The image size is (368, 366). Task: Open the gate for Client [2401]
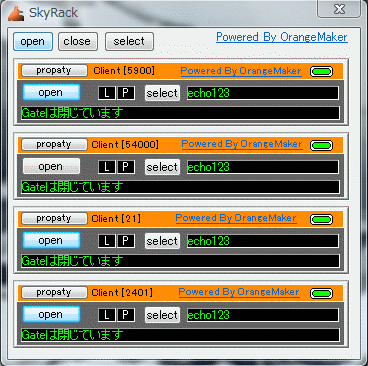(51, 314)
